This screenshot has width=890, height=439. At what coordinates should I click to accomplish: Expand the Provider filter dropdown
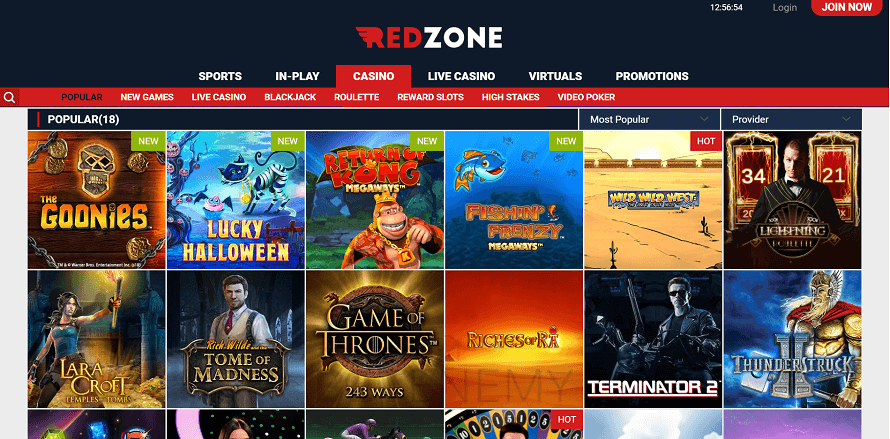pyautogui.click(x=791, y=119)
